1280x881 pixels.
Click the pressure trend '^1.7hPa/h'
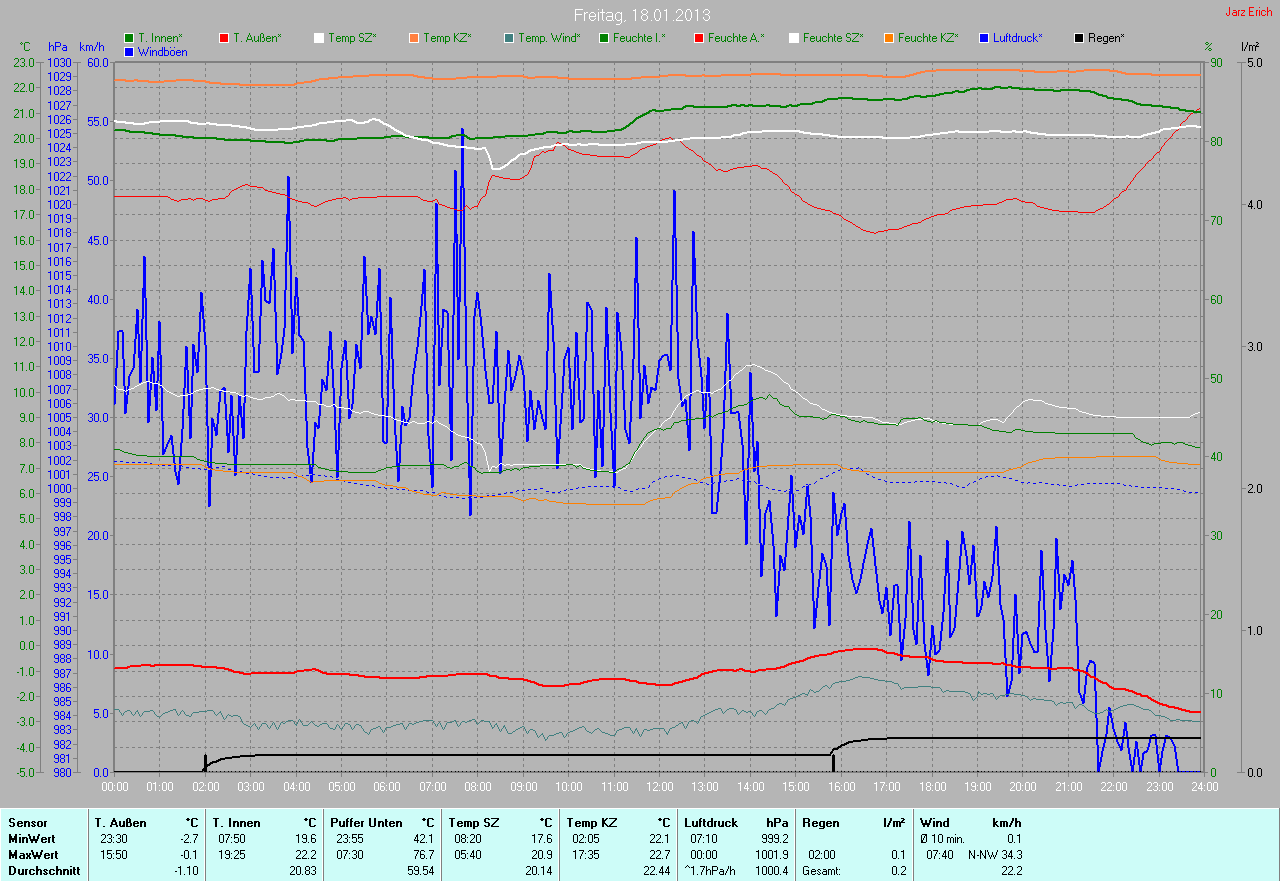[x=712, y=870]
